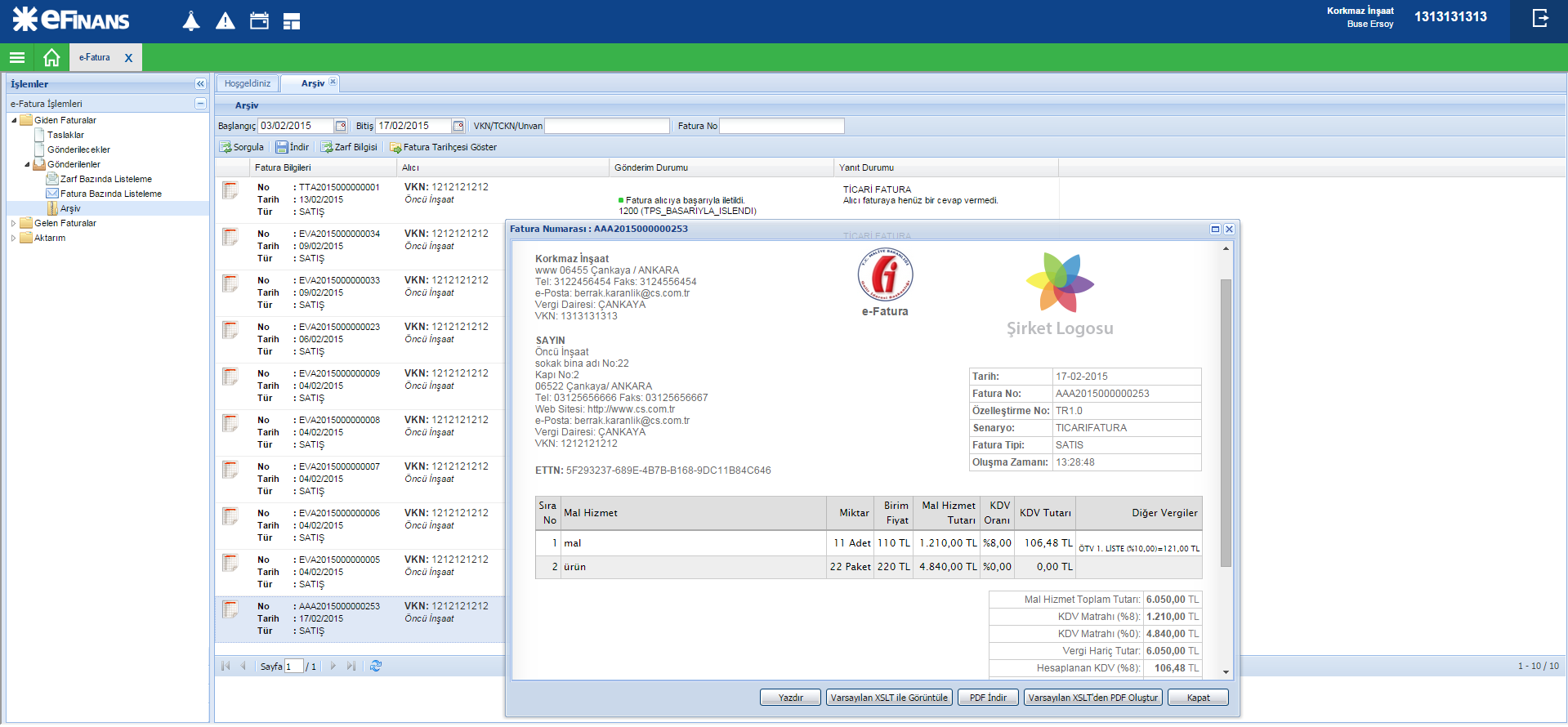The image size is (1568, 727).
Task: Expand the Aktarım tree node
Action: click(14, 238)
